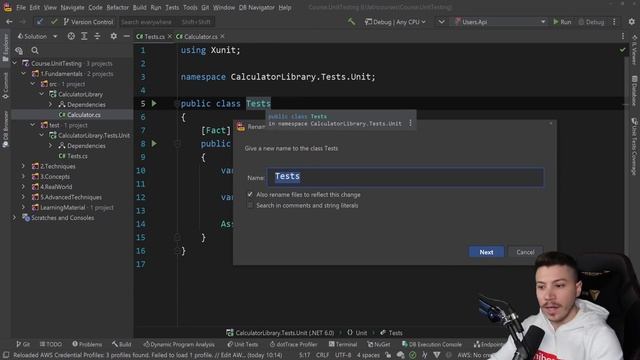Collapse the src folder
This screenshot has height=360, width=640.
point(33,84)
